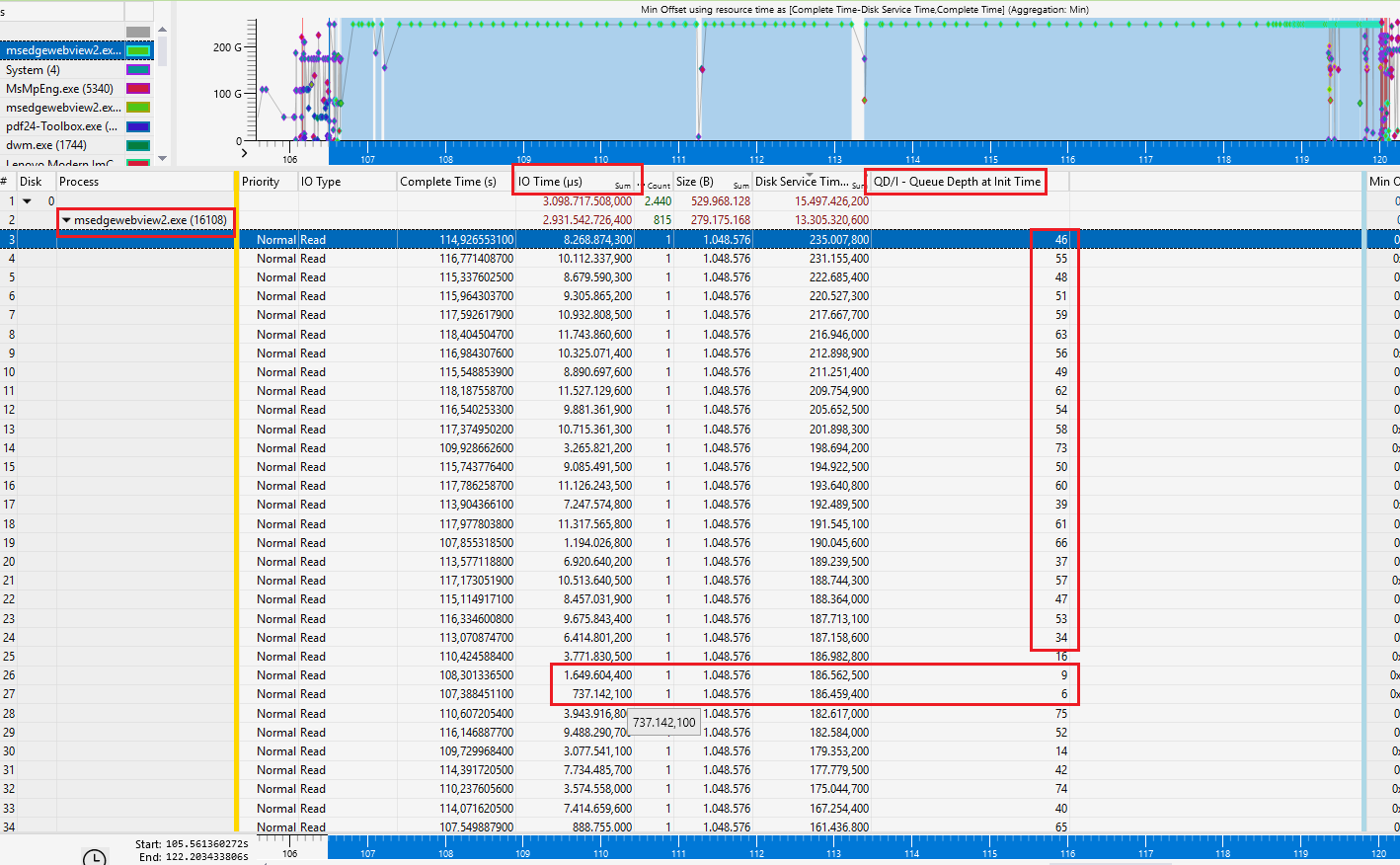Sort by the Disk column header
1400x865 pixels.
(x=32, y=182)
